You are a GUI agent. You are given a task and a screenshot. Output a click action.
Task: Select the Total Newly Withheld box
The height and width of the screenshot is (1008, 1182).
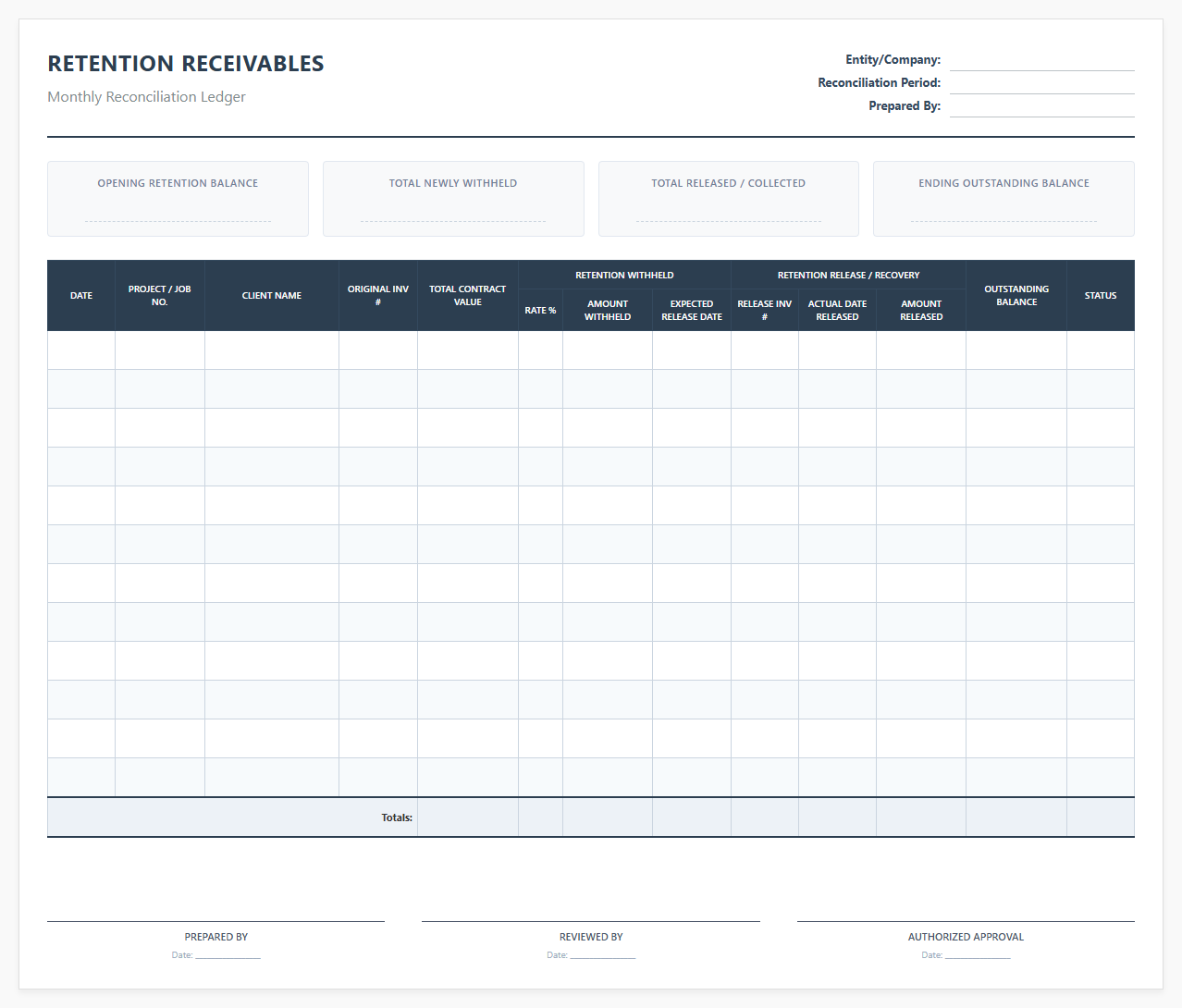(x=453, y=199)
